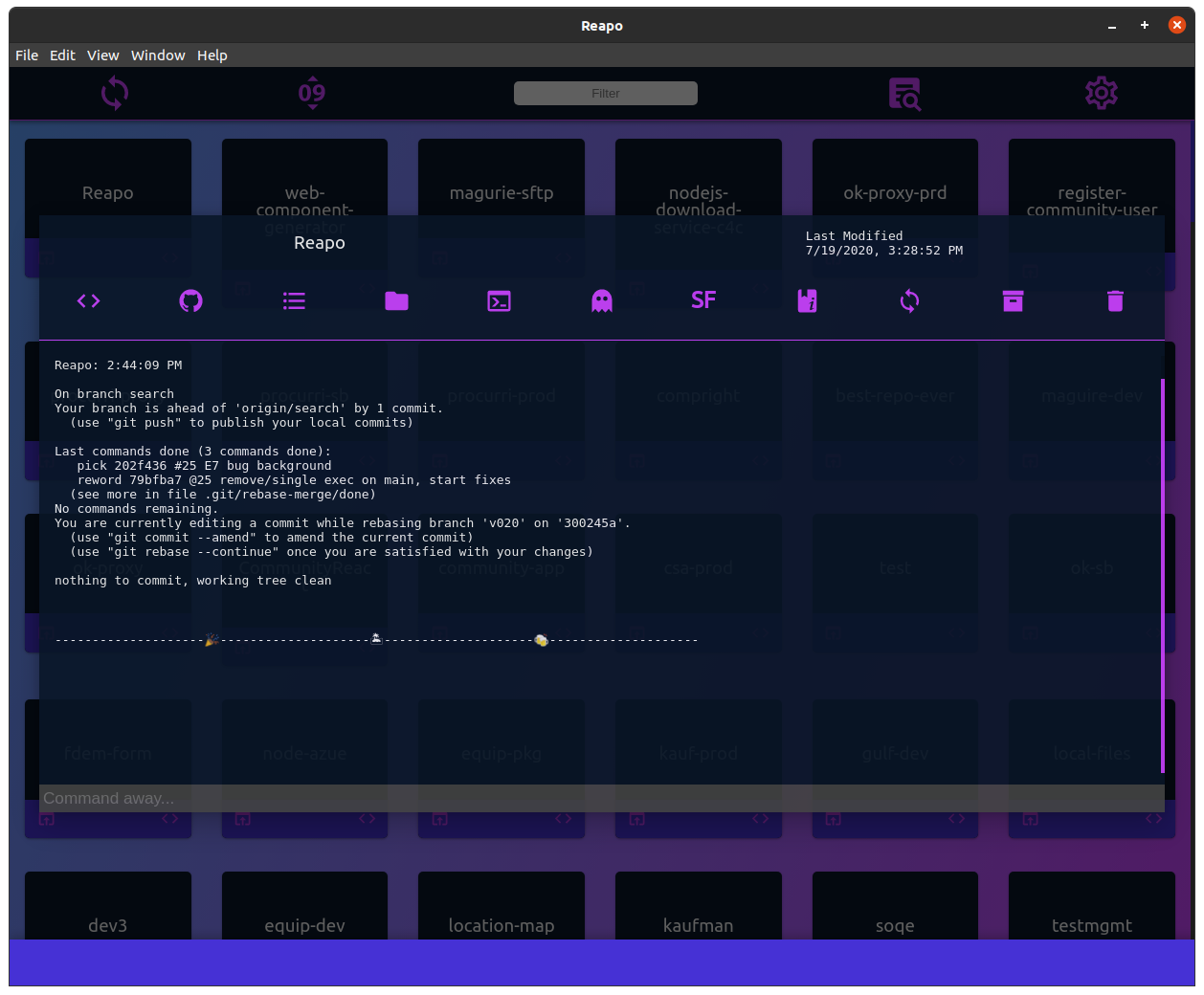
Task: Open the file info icon in Reapo panel
Action: 807,301
